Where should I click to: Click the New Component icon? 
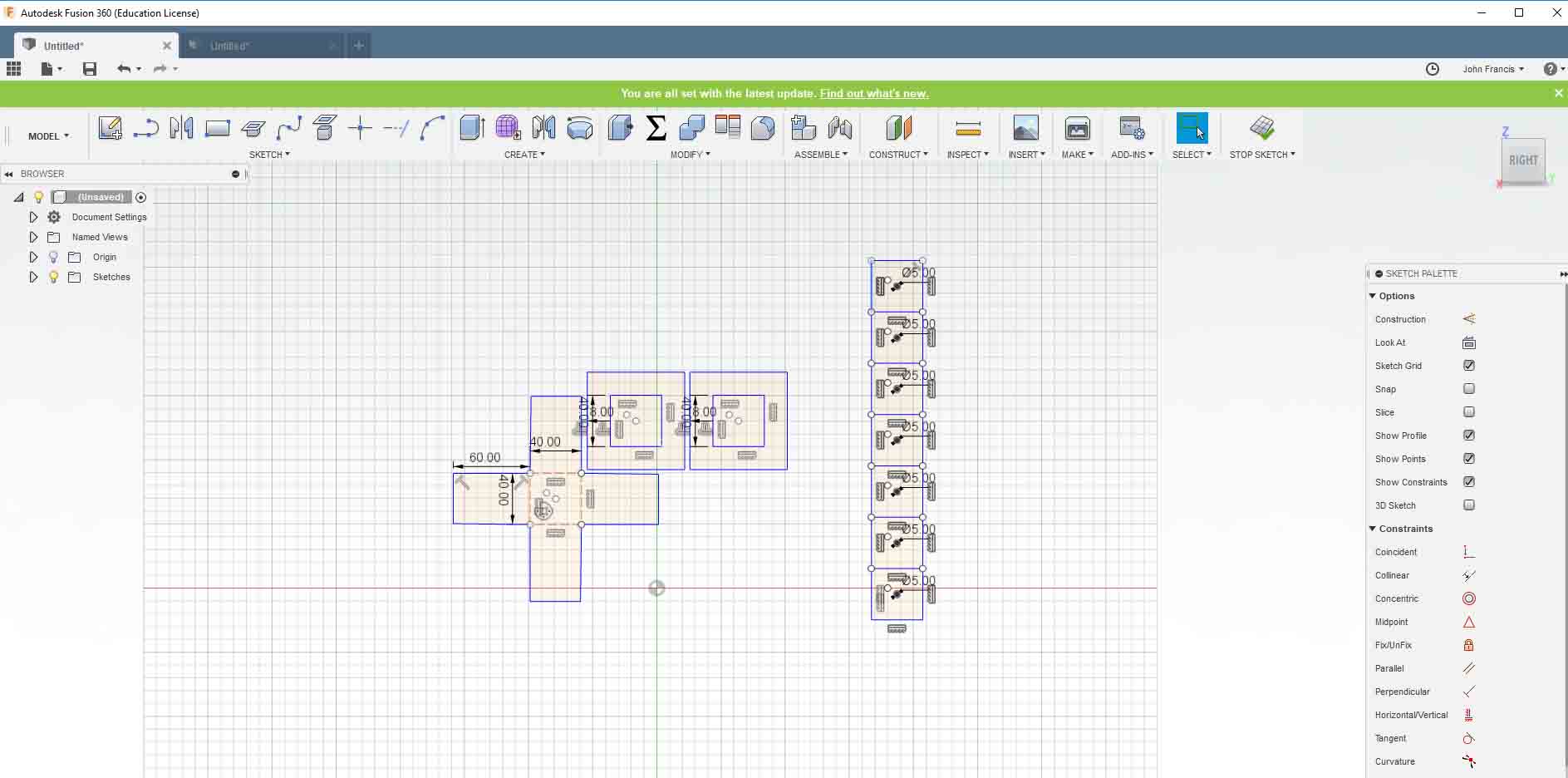(804, 128)
